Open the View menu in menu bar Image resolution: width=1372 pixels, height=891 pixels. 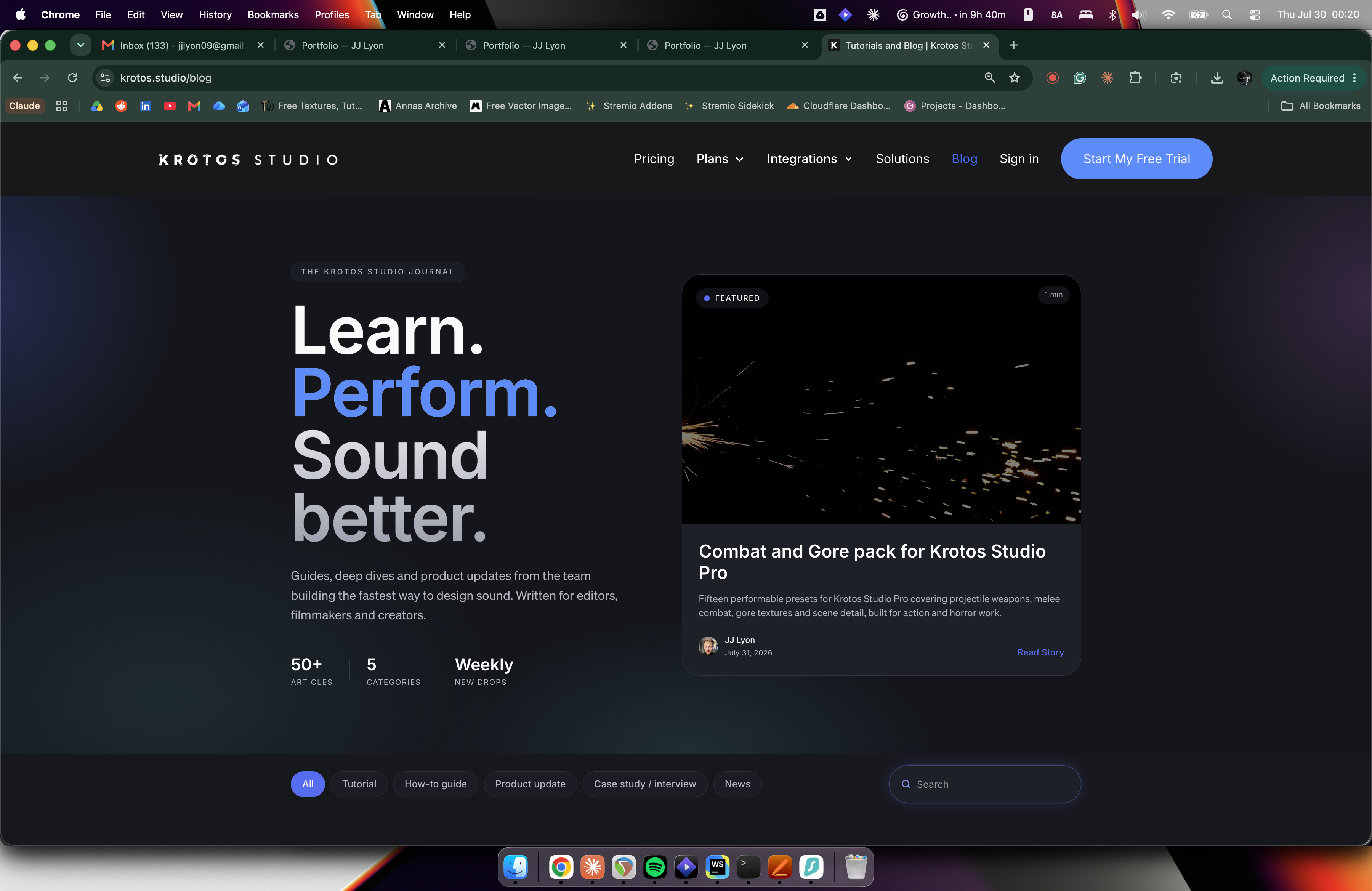[172, 15]
